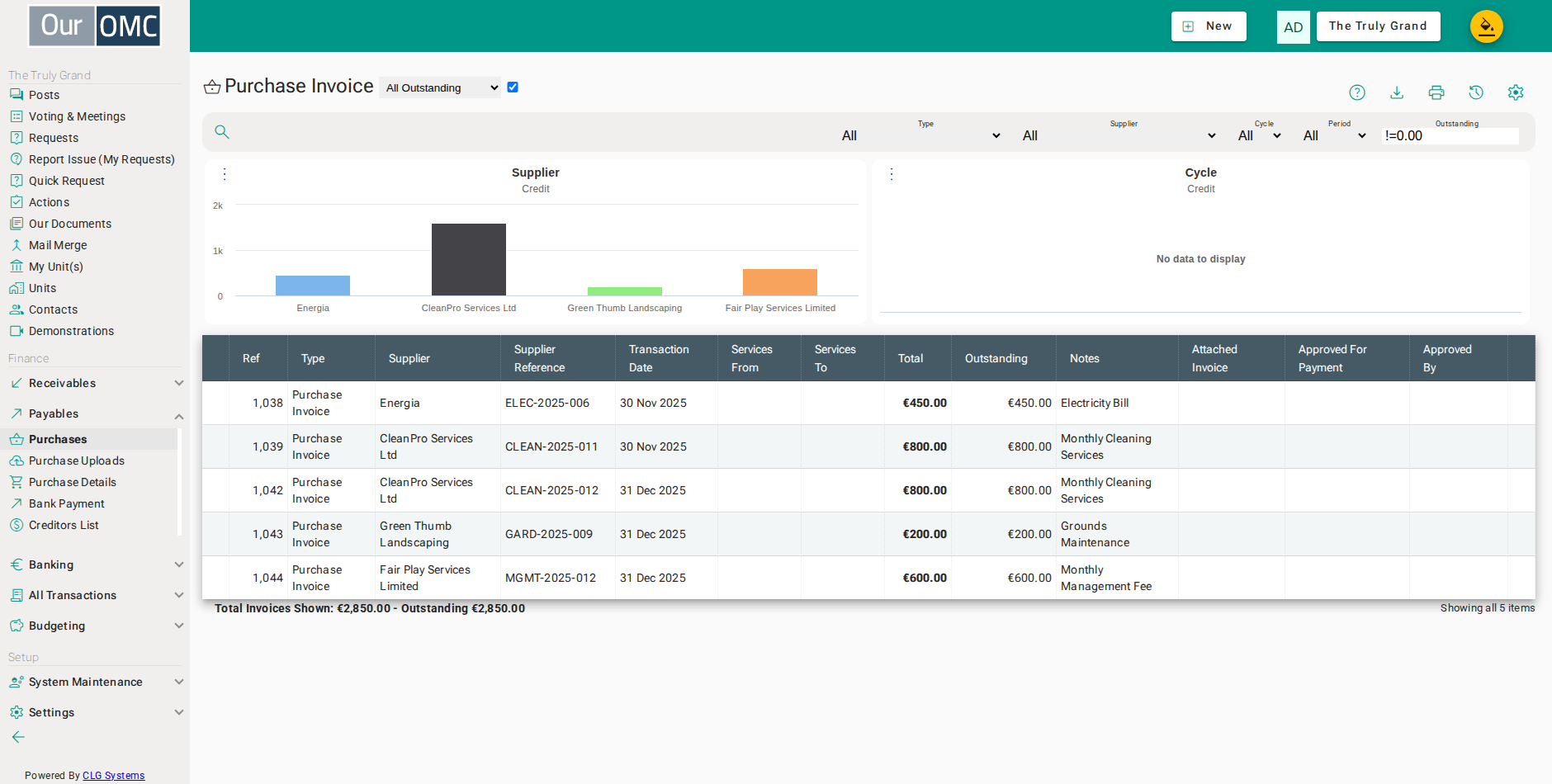Select supplier reference GARD-2025-009

click(549, 534)
